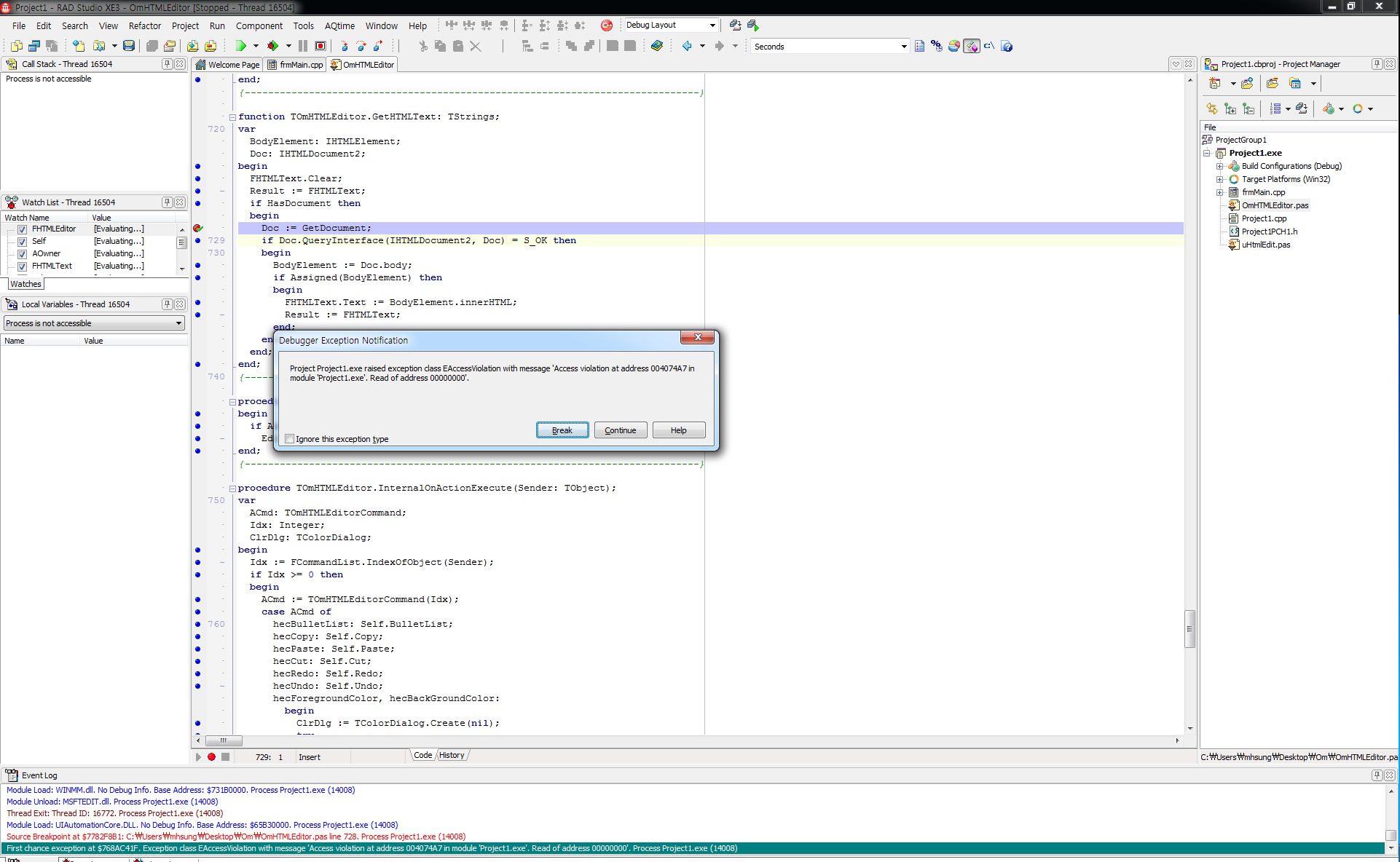Click the blue back navigation arrow
This screenshot has width=1400, height=862.
click(x=687, y=46)
